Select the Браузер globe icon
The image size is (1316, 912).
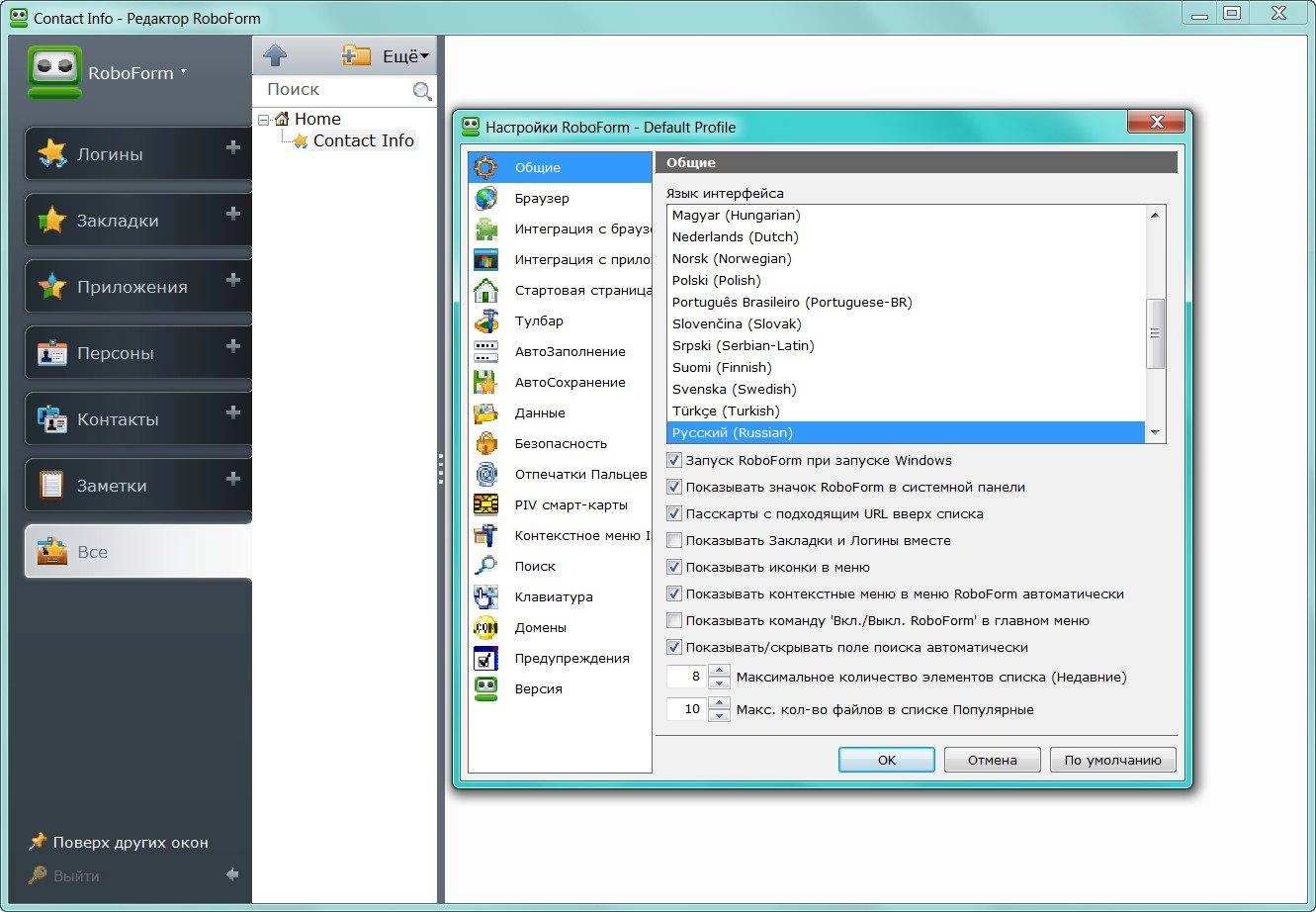[485, 198]
